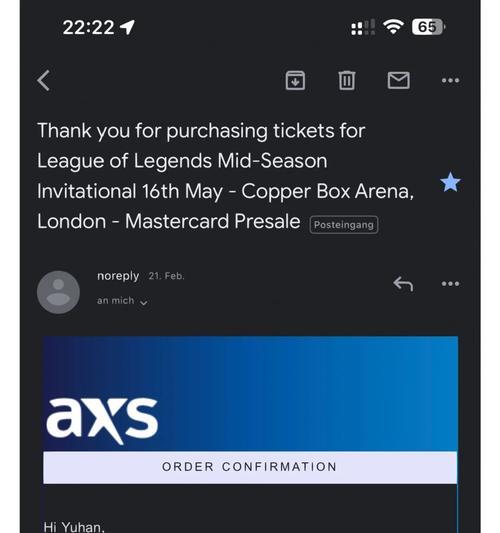Tap the '21. Feb.' date stamp
Viewport: 500px width, 533px height.
(166, 276)
